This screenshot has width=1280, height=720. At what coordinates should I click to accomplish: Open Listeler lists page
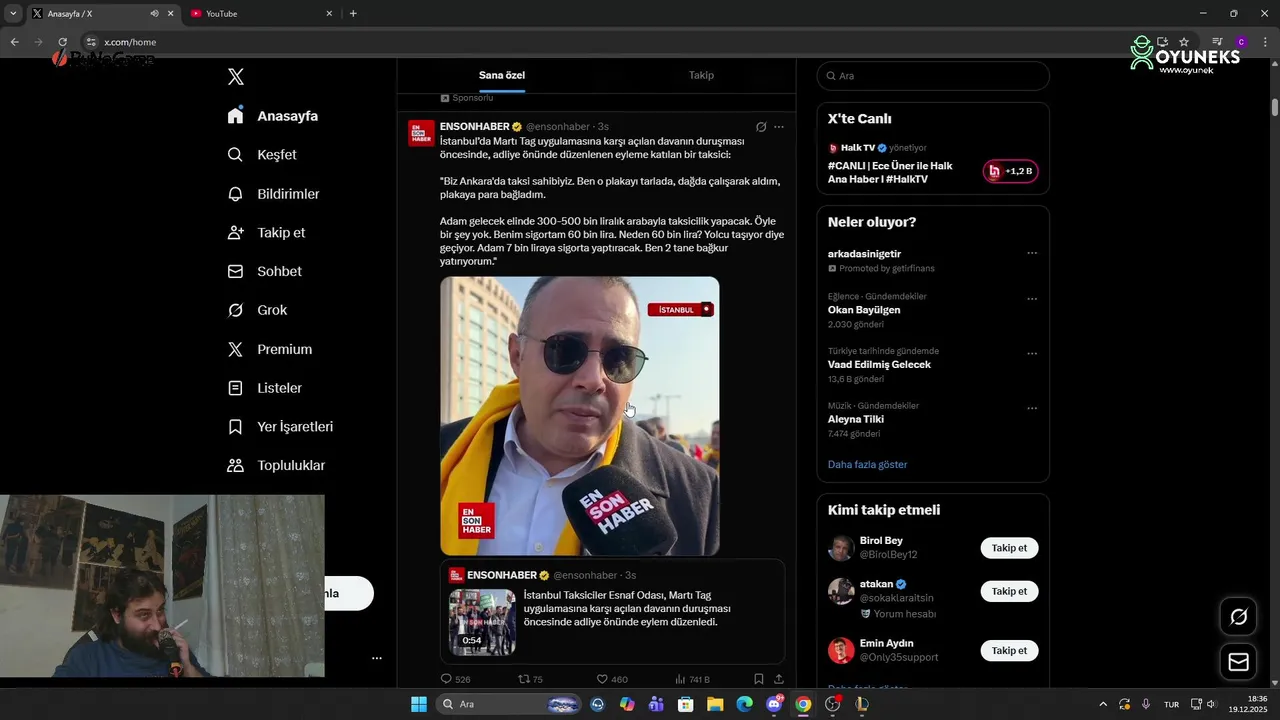click(x=264, y=388)
